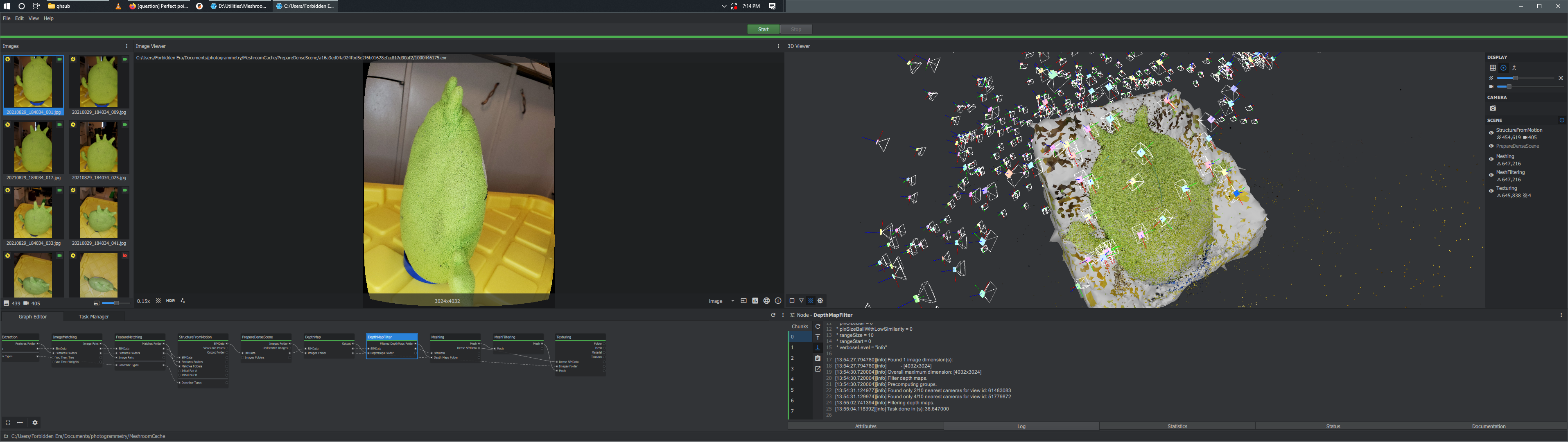This screenshot has width=1568, height=442.
Task: Open the Graph Editor settings gear
Action: [35, 422]
